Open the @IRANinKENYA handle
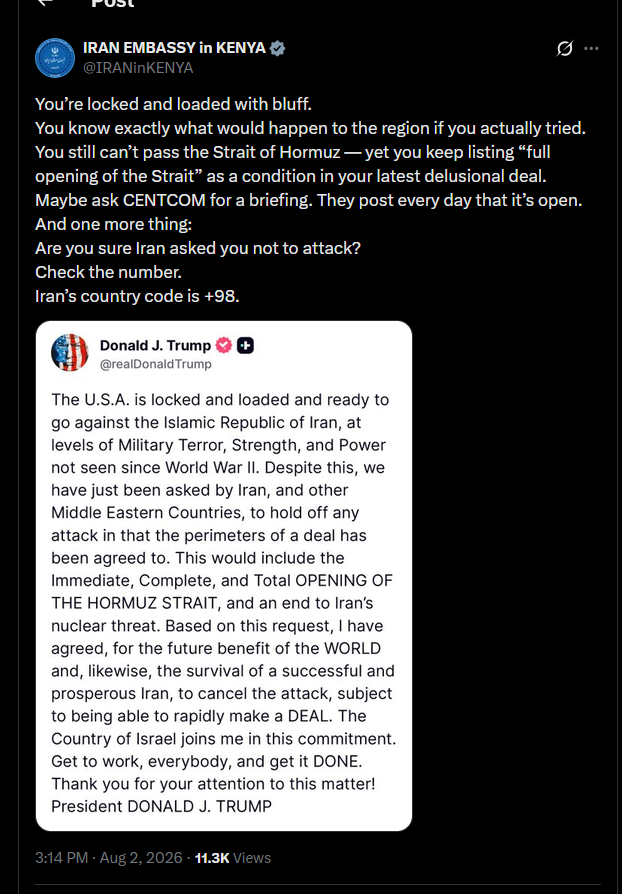Viewport: 622px width, 894px height. coord(138,68)
